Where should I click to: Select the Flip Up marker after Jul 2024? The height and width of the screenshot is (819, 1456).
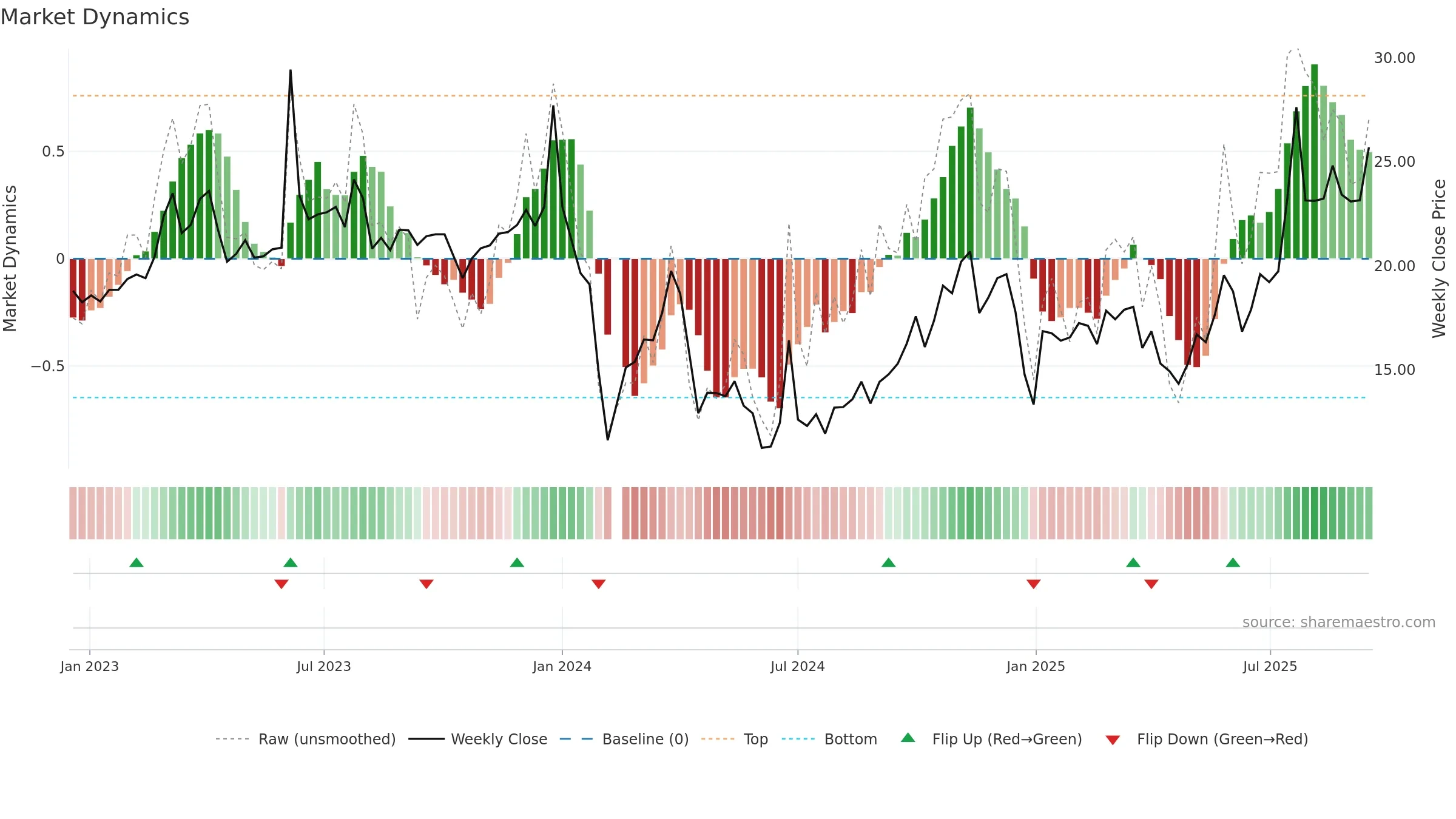pos(889,562)
